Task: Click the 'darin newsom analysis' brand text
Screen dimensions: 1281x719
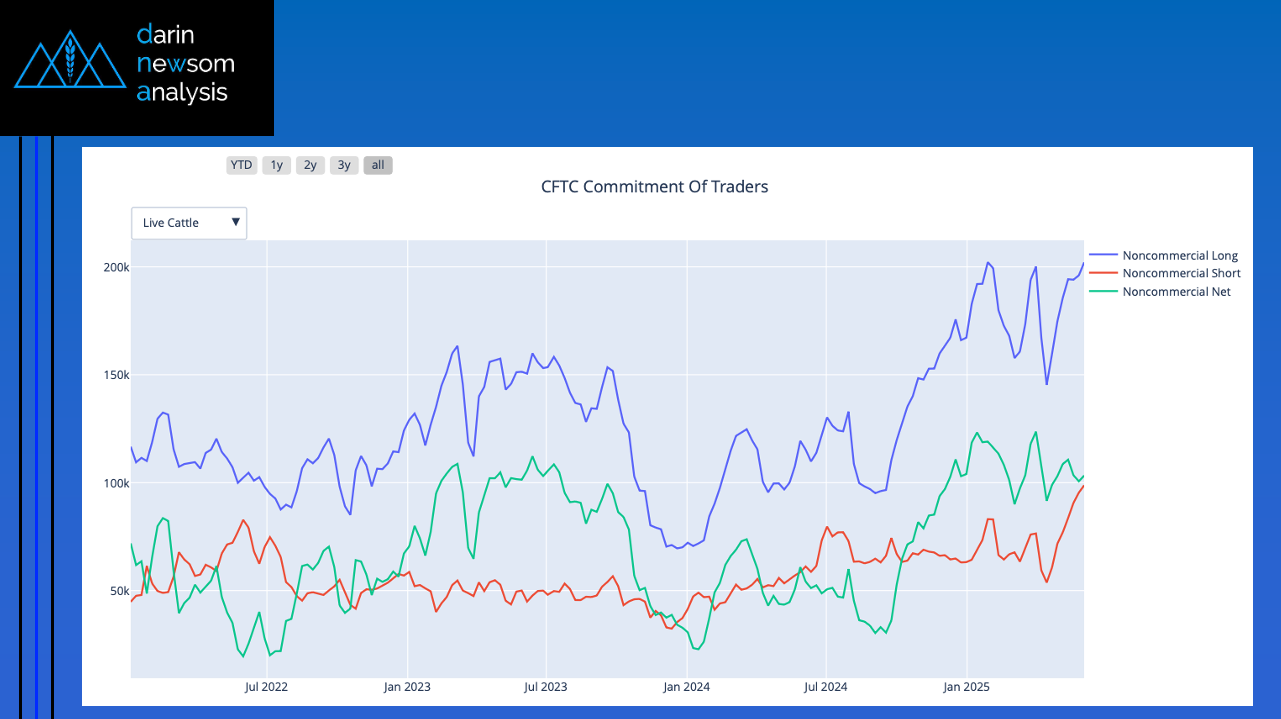Action: [185, 64]
